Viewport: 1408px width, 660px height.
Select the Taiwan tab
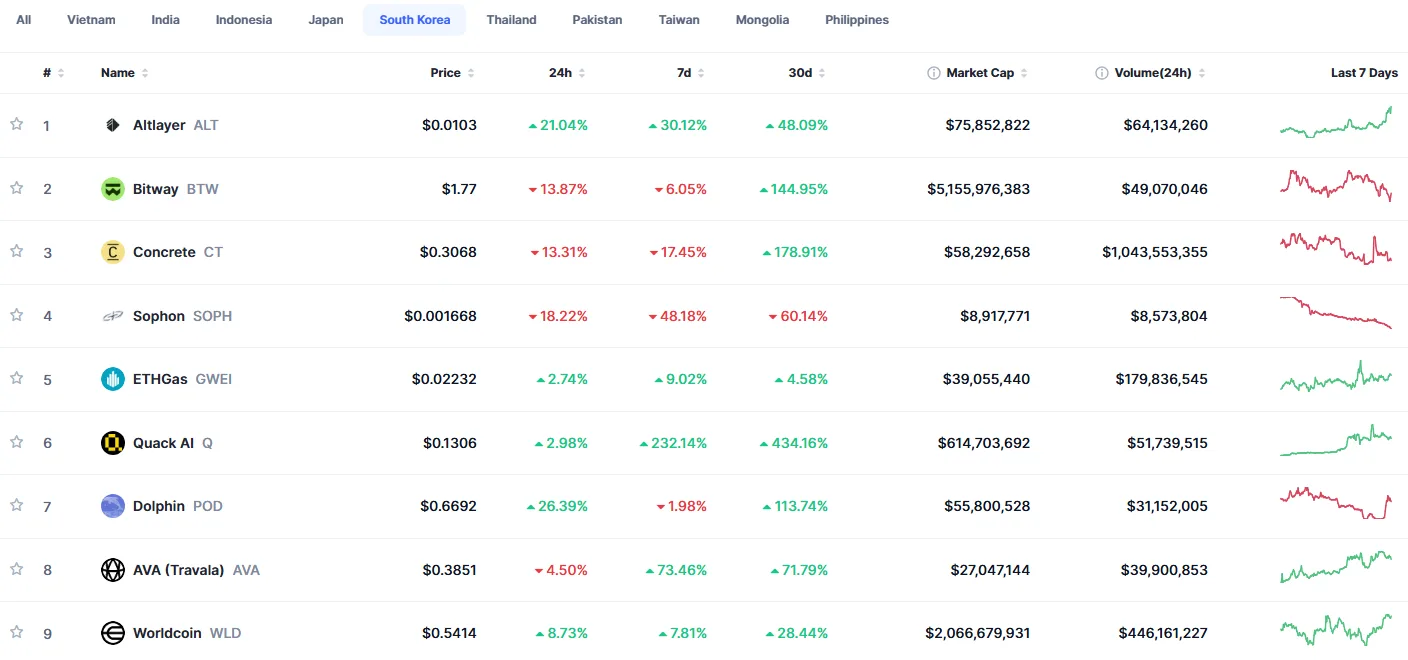pos(679,20)
